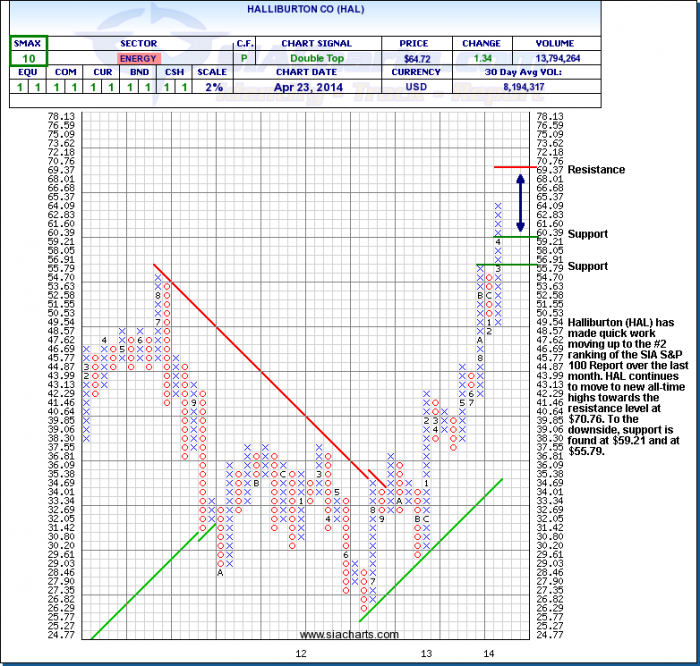This screenshot has width=700, height=666.
Task: Click the 2% scale value
Action: 207,87
